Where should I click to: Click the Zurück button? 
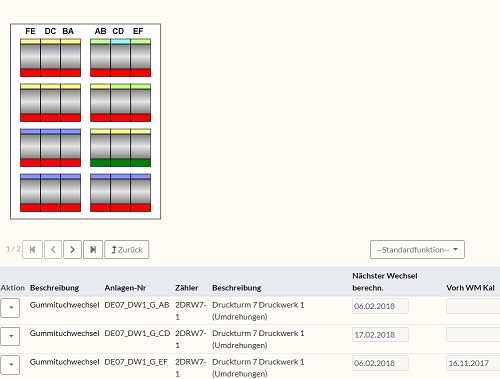[127, 249]
